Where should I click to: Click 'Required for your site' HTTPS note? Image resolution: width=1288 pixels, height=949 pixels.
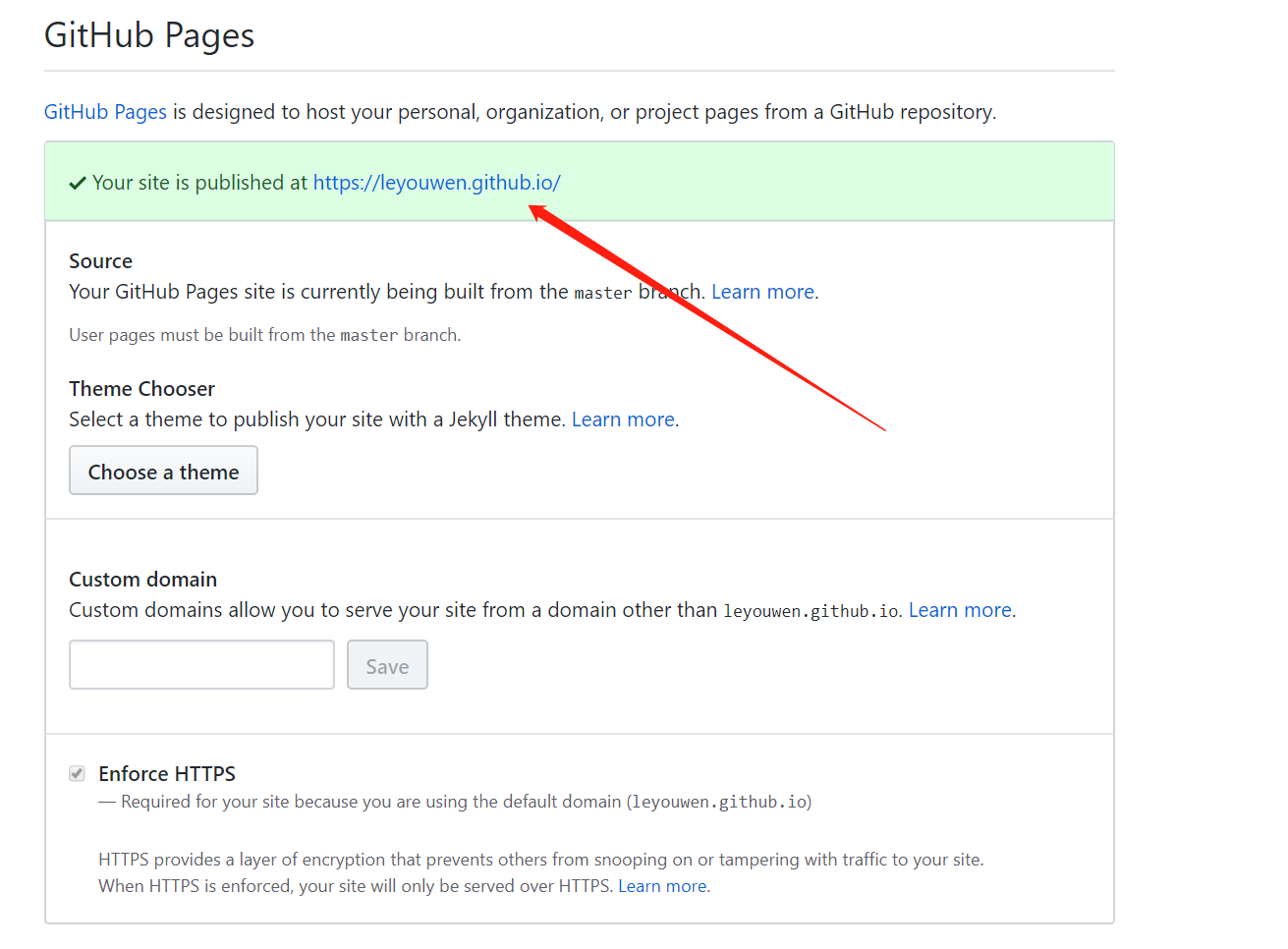pos(455,802)
